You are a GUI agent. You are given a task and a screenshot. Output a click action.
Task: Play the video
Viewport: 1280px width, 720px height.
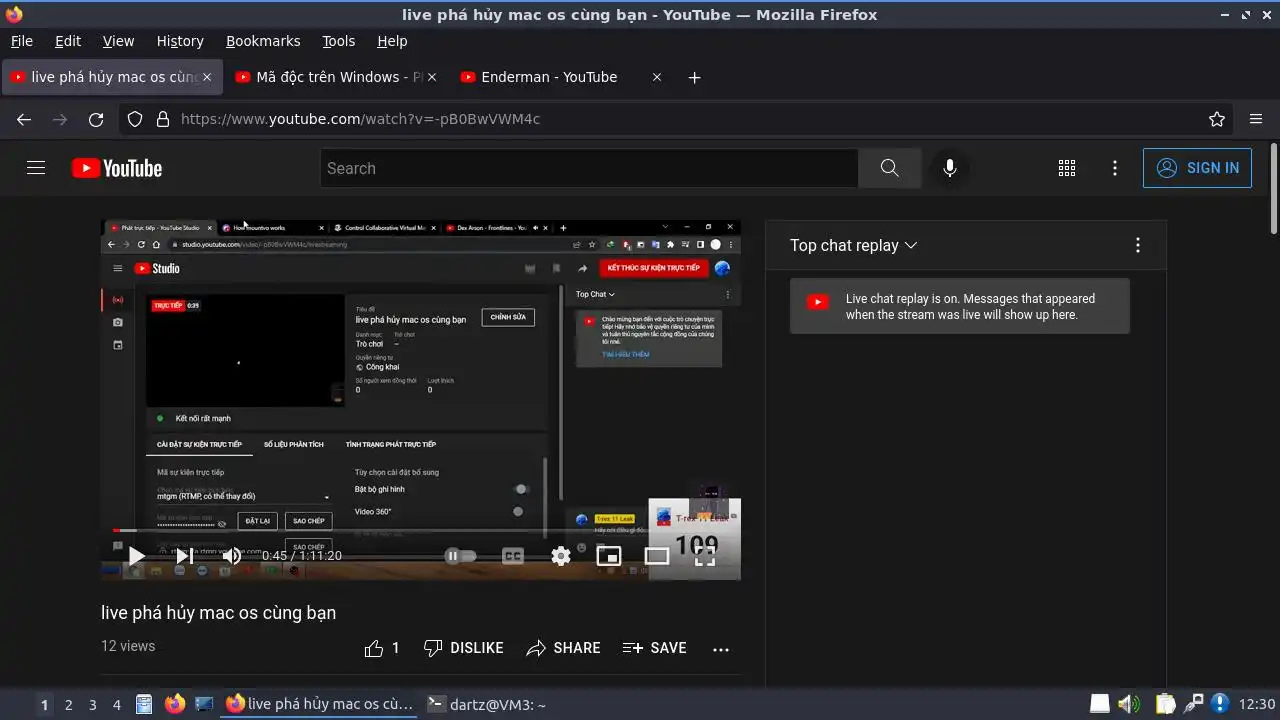[136, 556]
